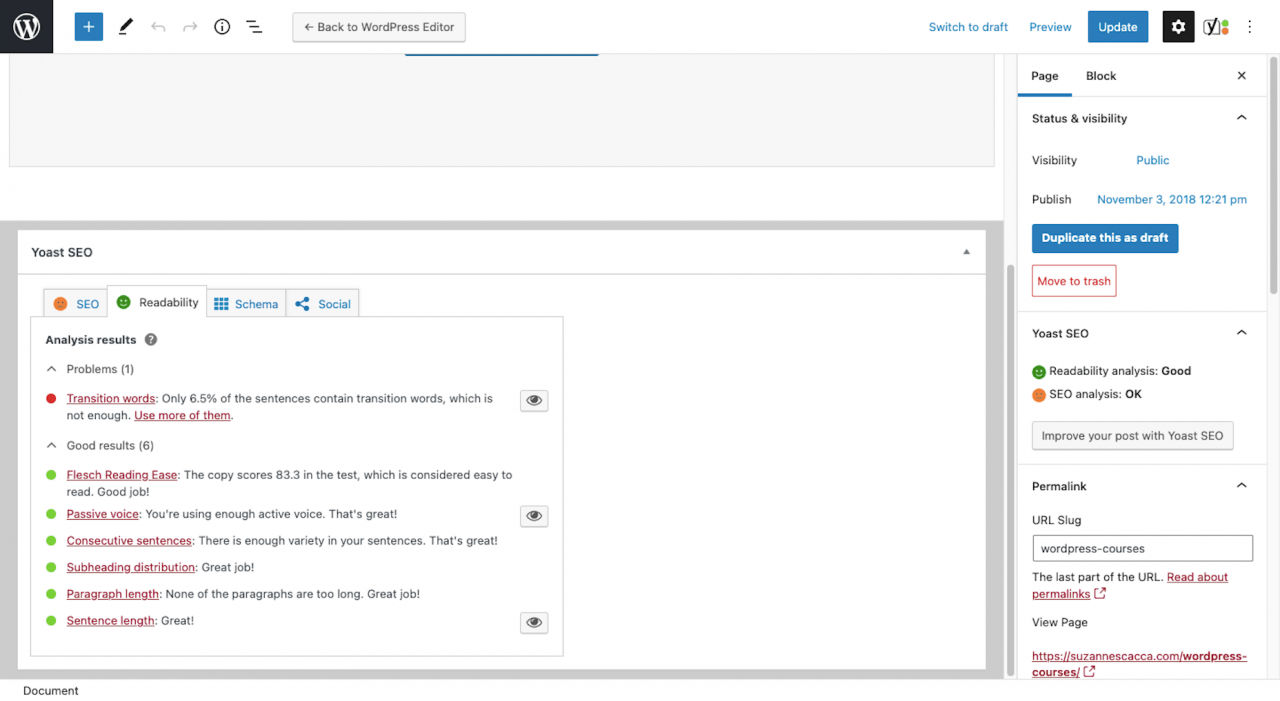Toggle highlighting for Transition words result
The width and height of the screenshot is (1280, 701).
533,400
